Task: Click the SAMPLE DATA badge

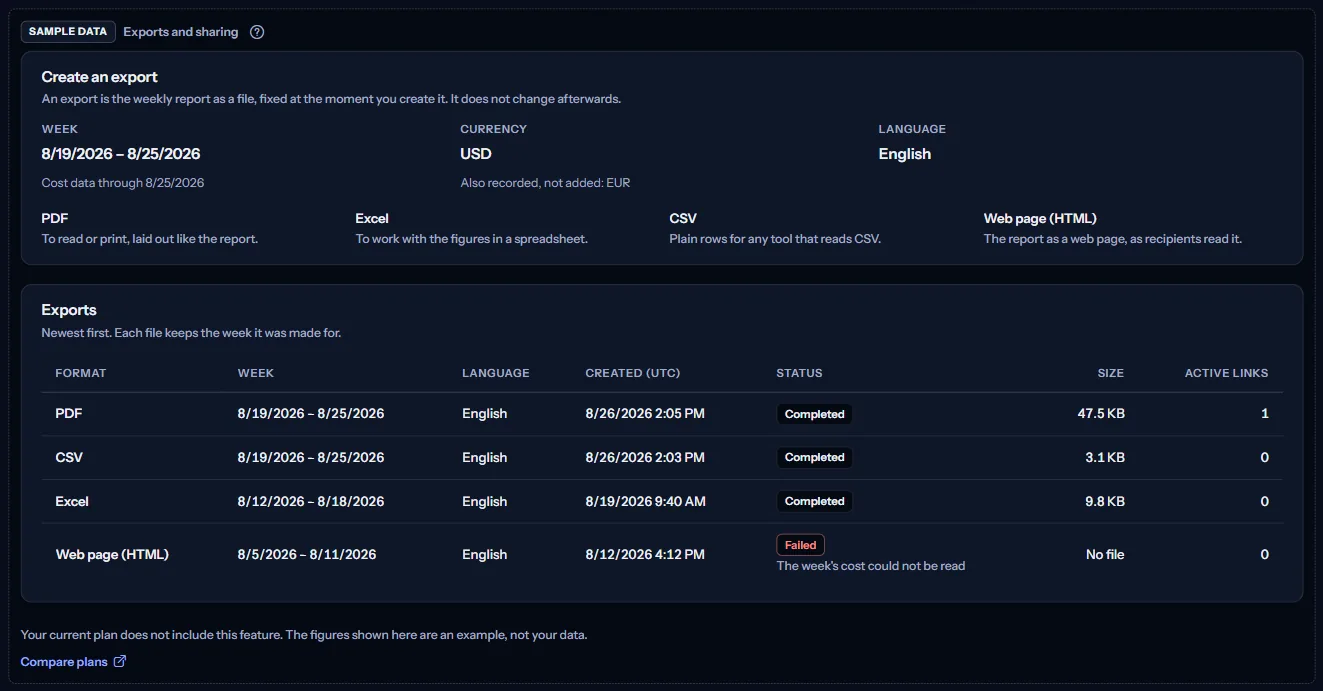Action: pos(68,32)
